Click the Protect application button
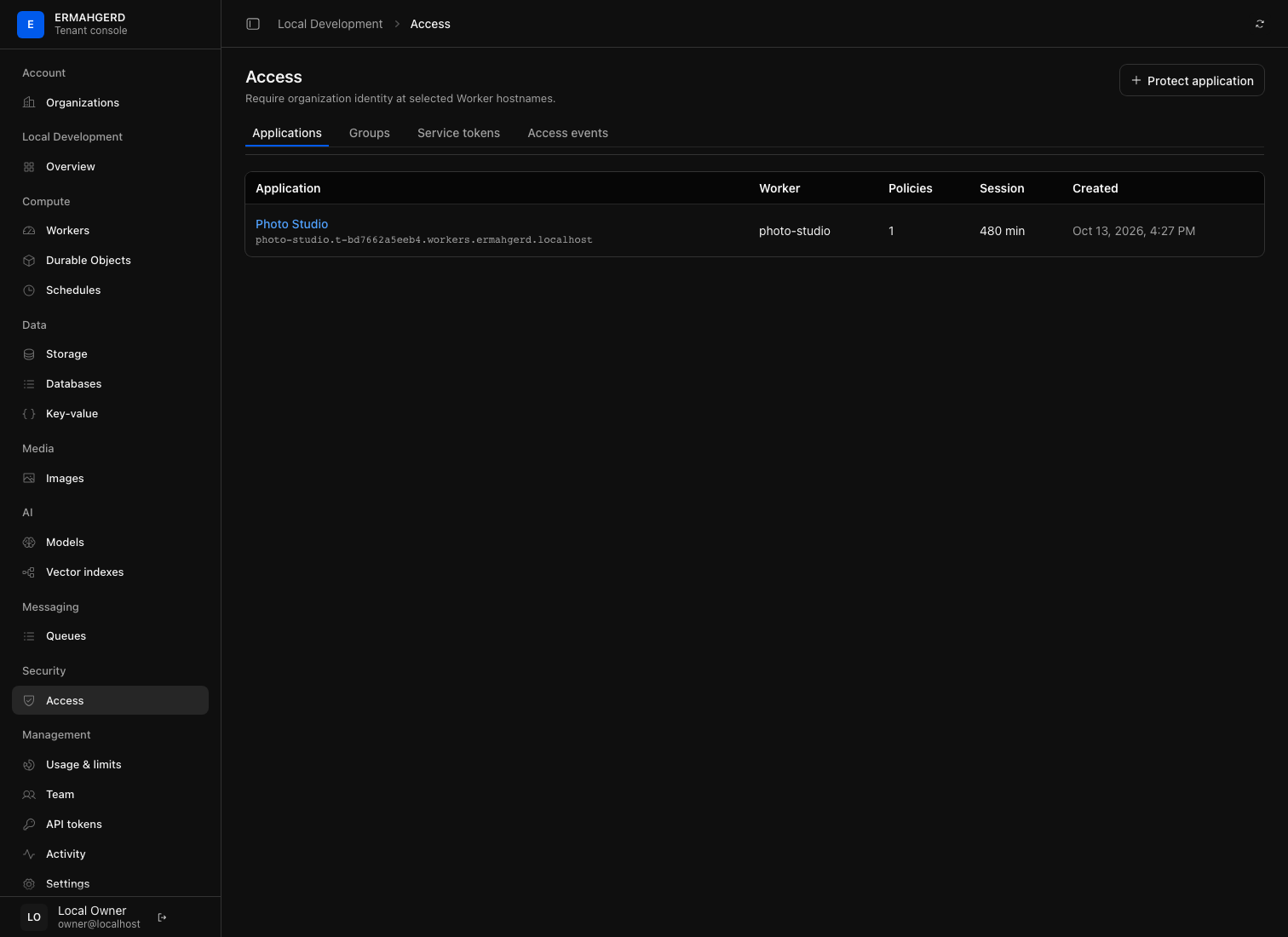This screenshot has width=1288, height=937. [x=1192, y=80]
